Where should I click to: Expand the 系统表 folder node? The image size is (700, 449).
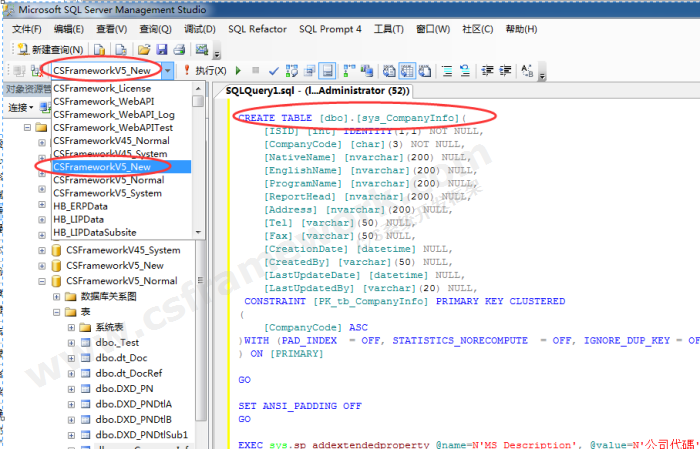point(71,327)
